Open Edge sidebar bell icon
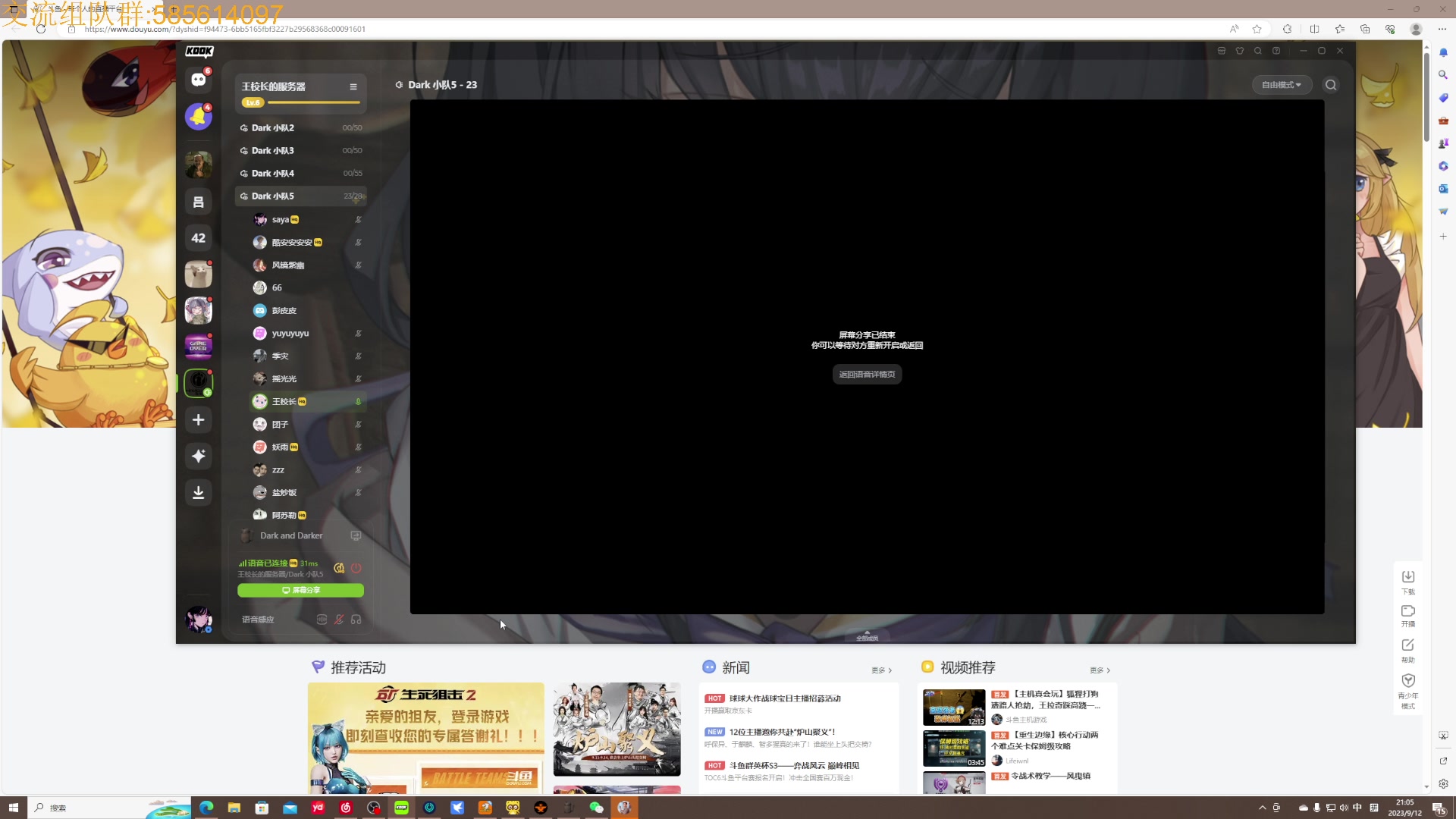 click(x=1443, y=52)
